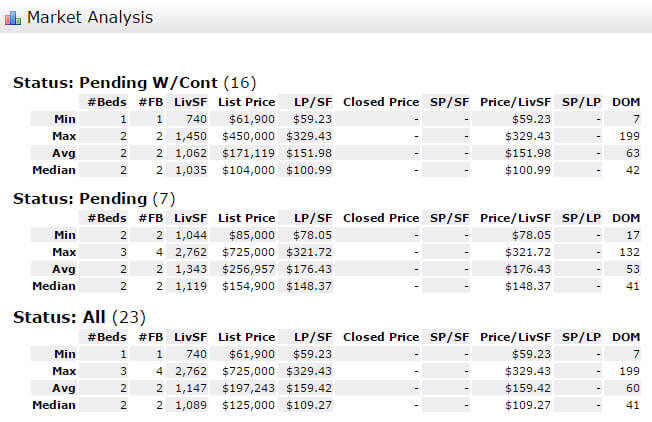Click Closed Price header in the All table
Image resolution: width=652 pixels, height=422 pixels.
point(381,336)
